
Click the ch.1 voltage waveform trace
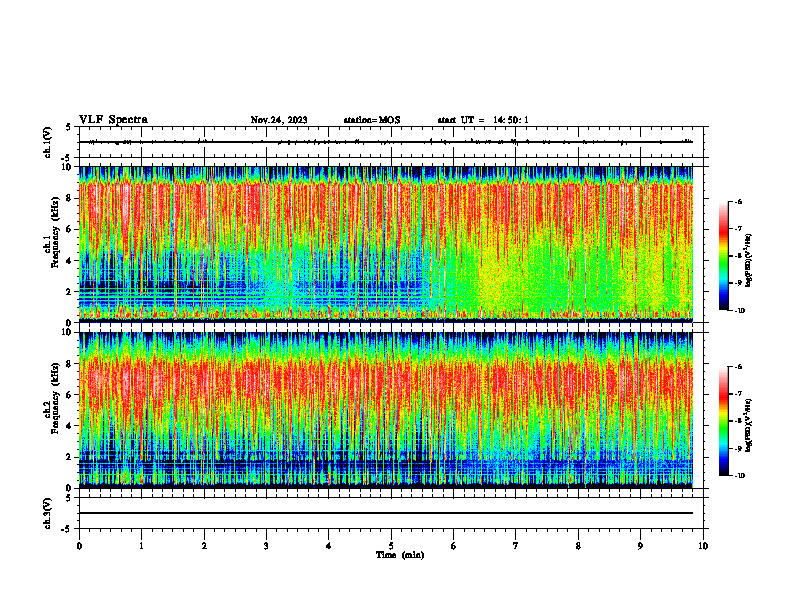[386, 142]
